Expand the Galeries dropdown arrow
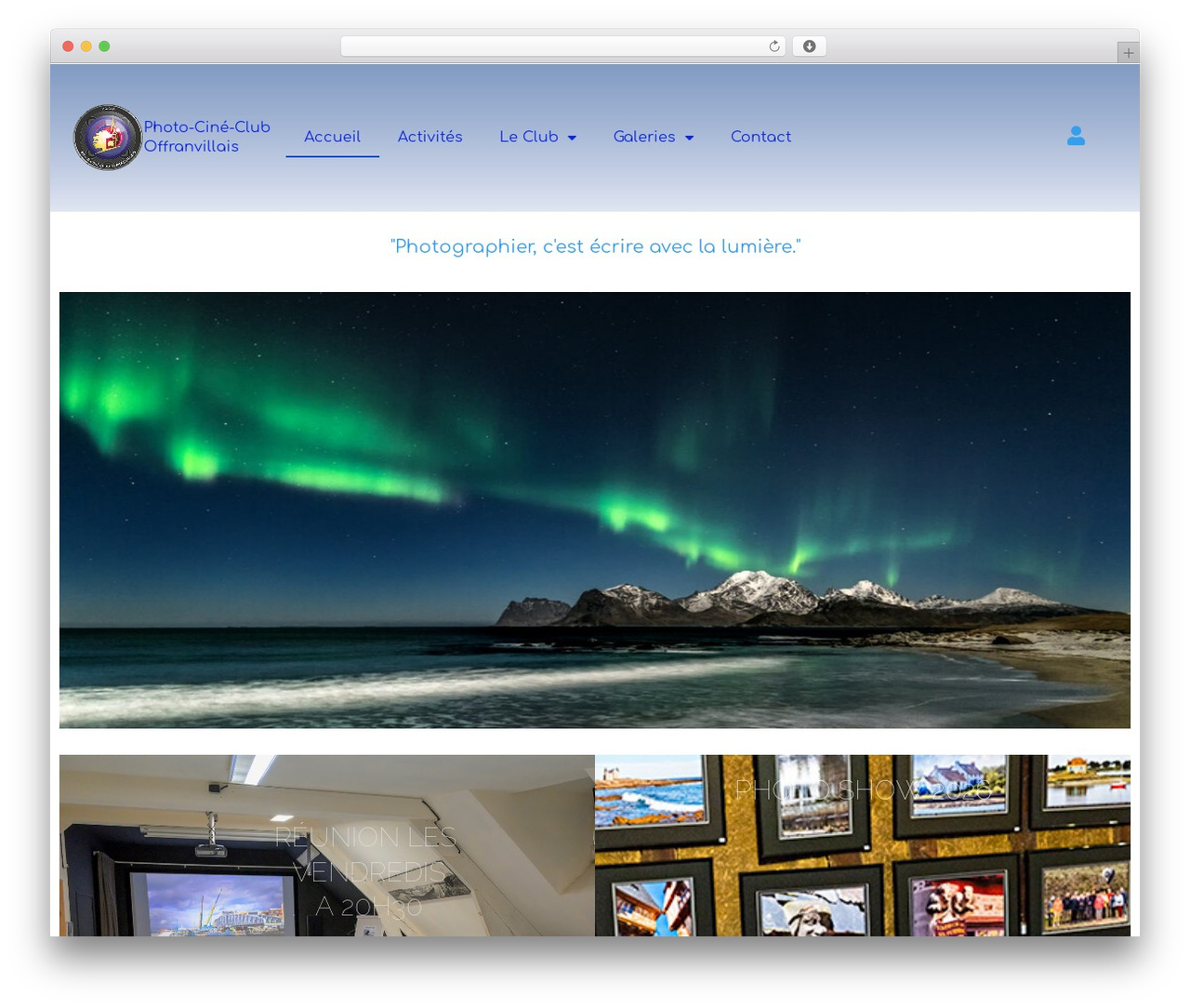This screenshot has width=1190, height=1008. (689, 138)
